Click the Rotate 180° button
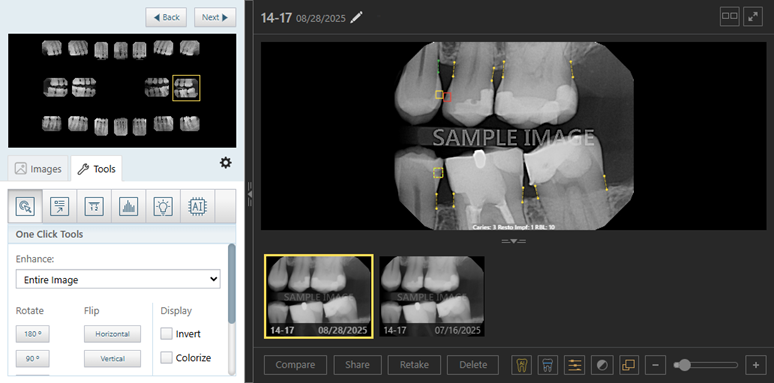Image resolution: width=774 pixels, height=383 pixels. click(33, 334)
